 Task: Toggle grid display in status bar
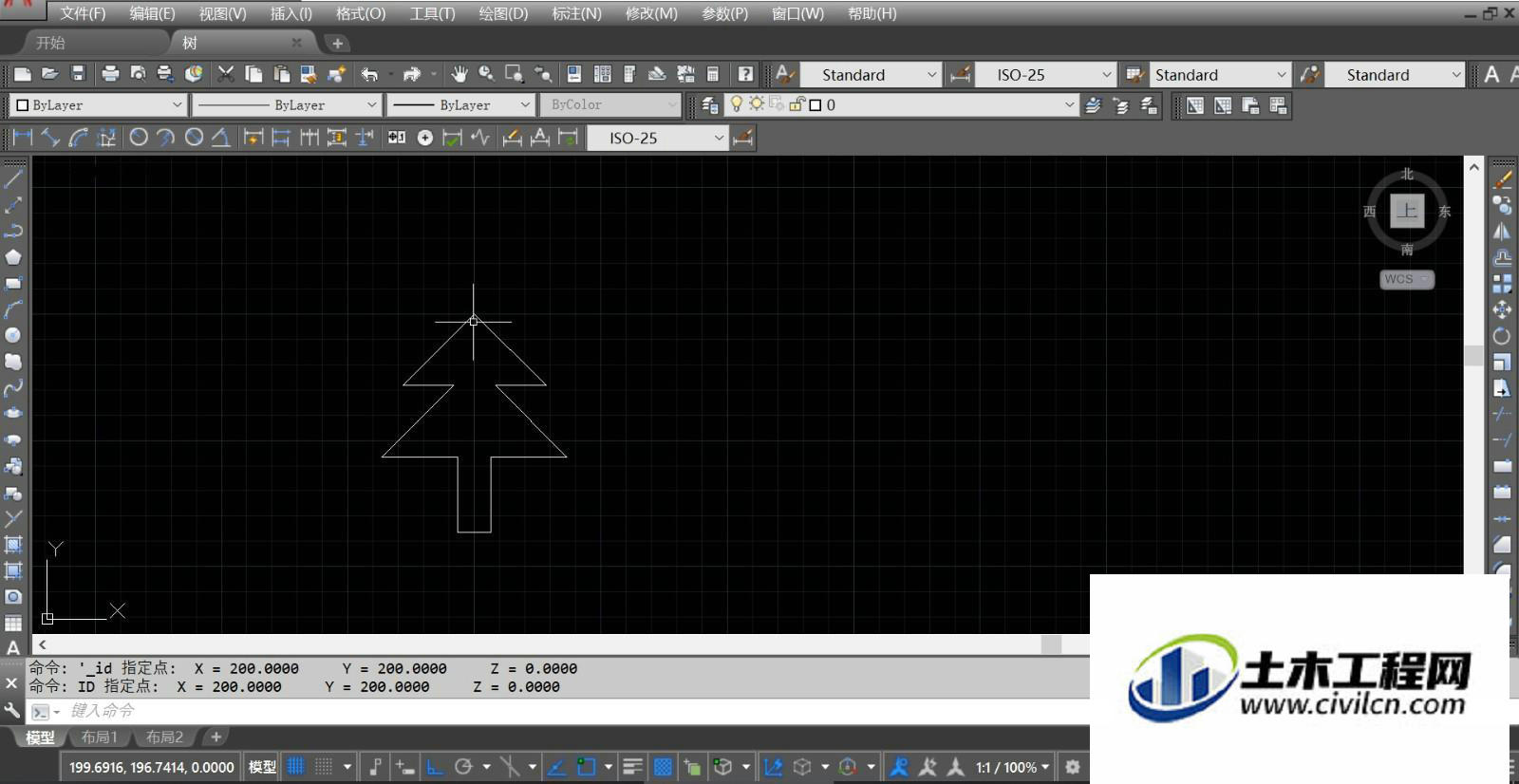(296, 767)
